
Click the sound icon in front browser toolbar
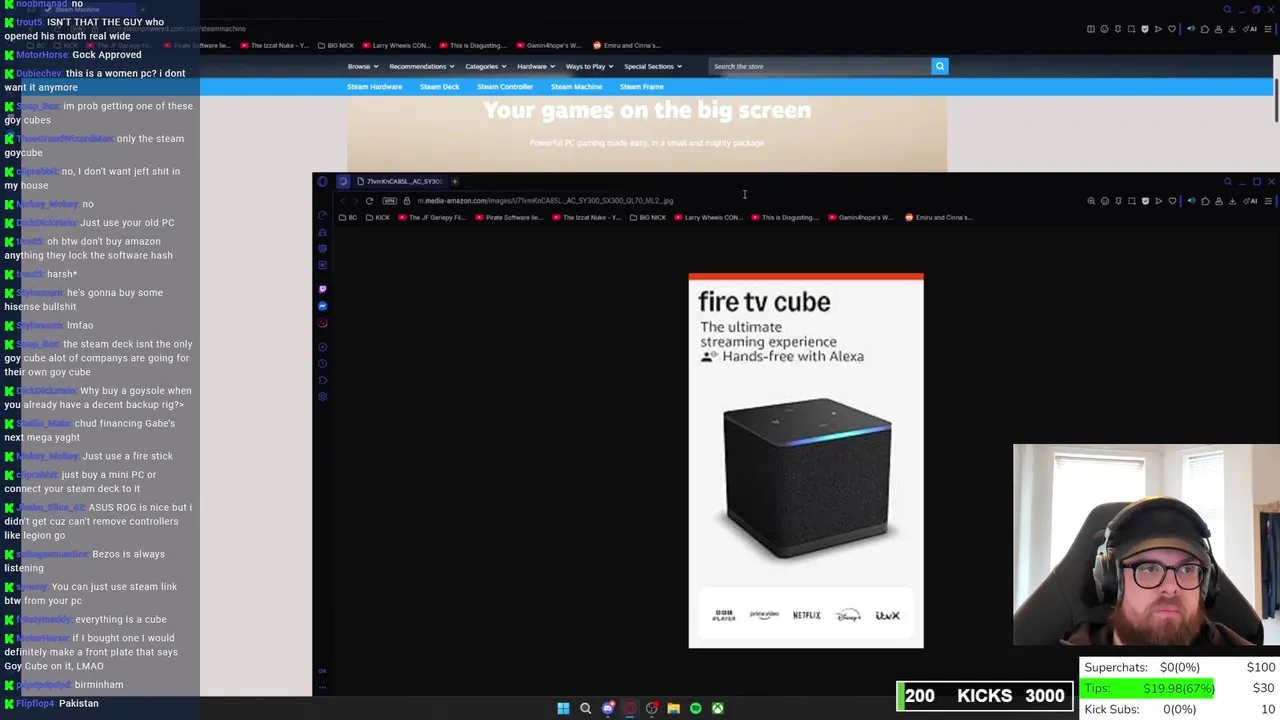coord(1192,201)
